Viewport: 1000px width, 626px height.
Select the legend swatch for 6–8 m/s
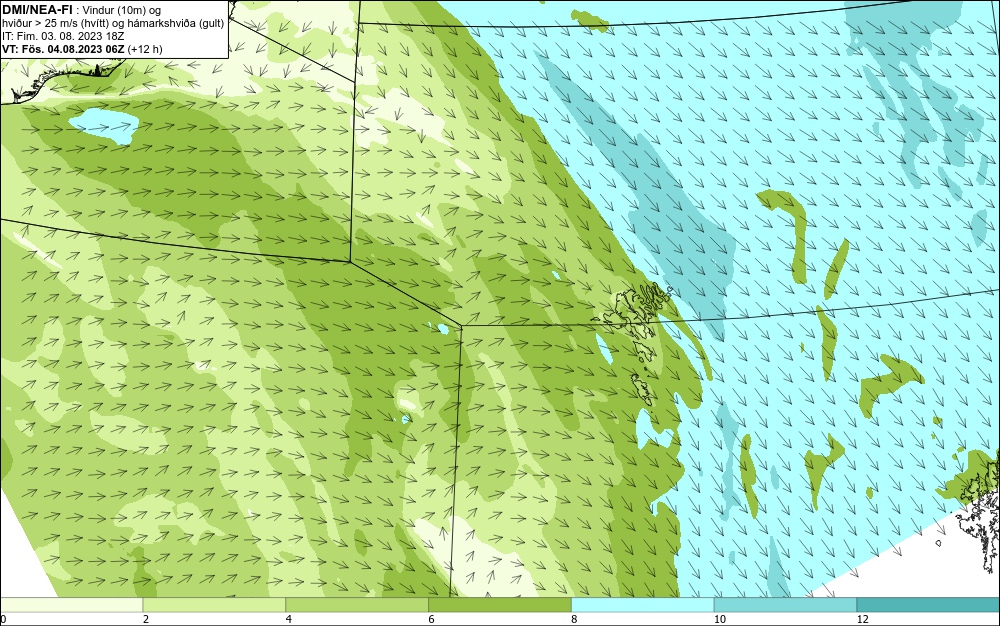tap(500, 605)
